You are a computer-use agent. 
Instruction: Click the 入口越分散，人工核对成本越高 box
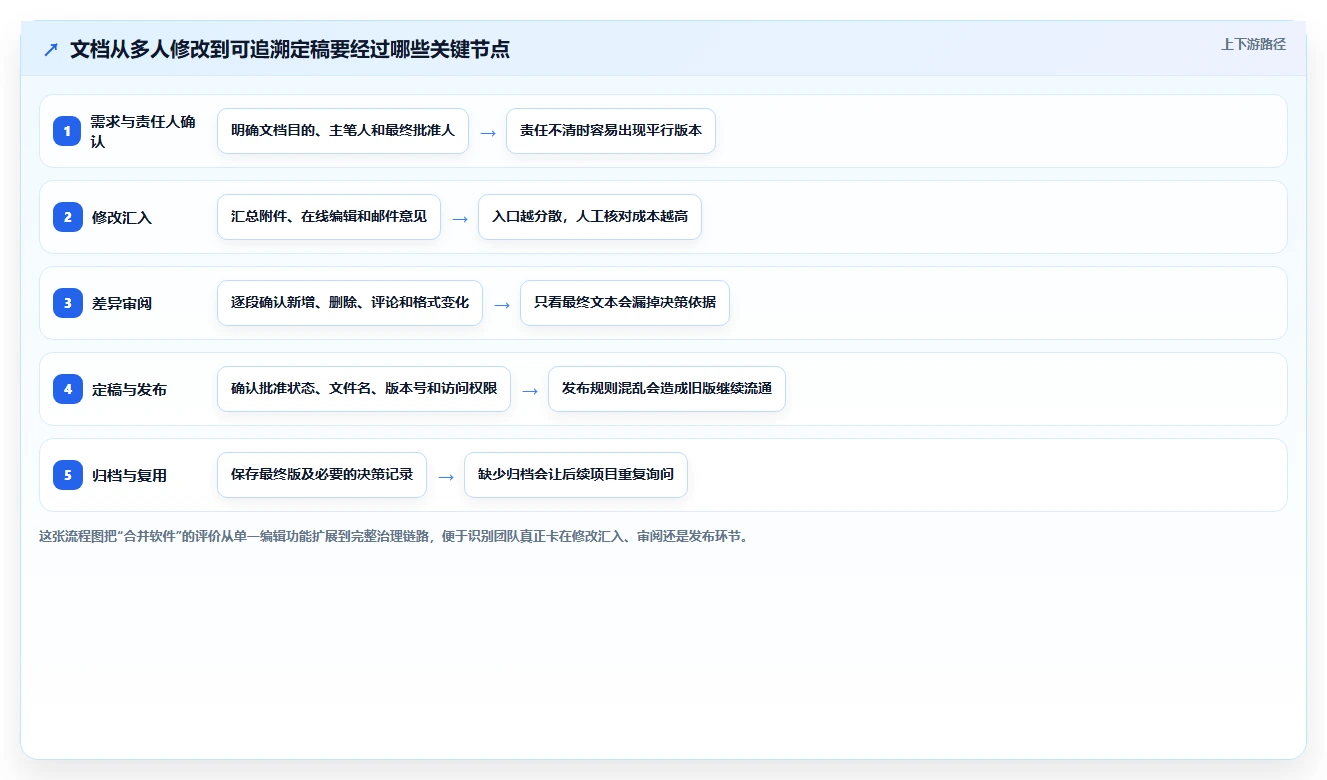(x=590, y=217)
